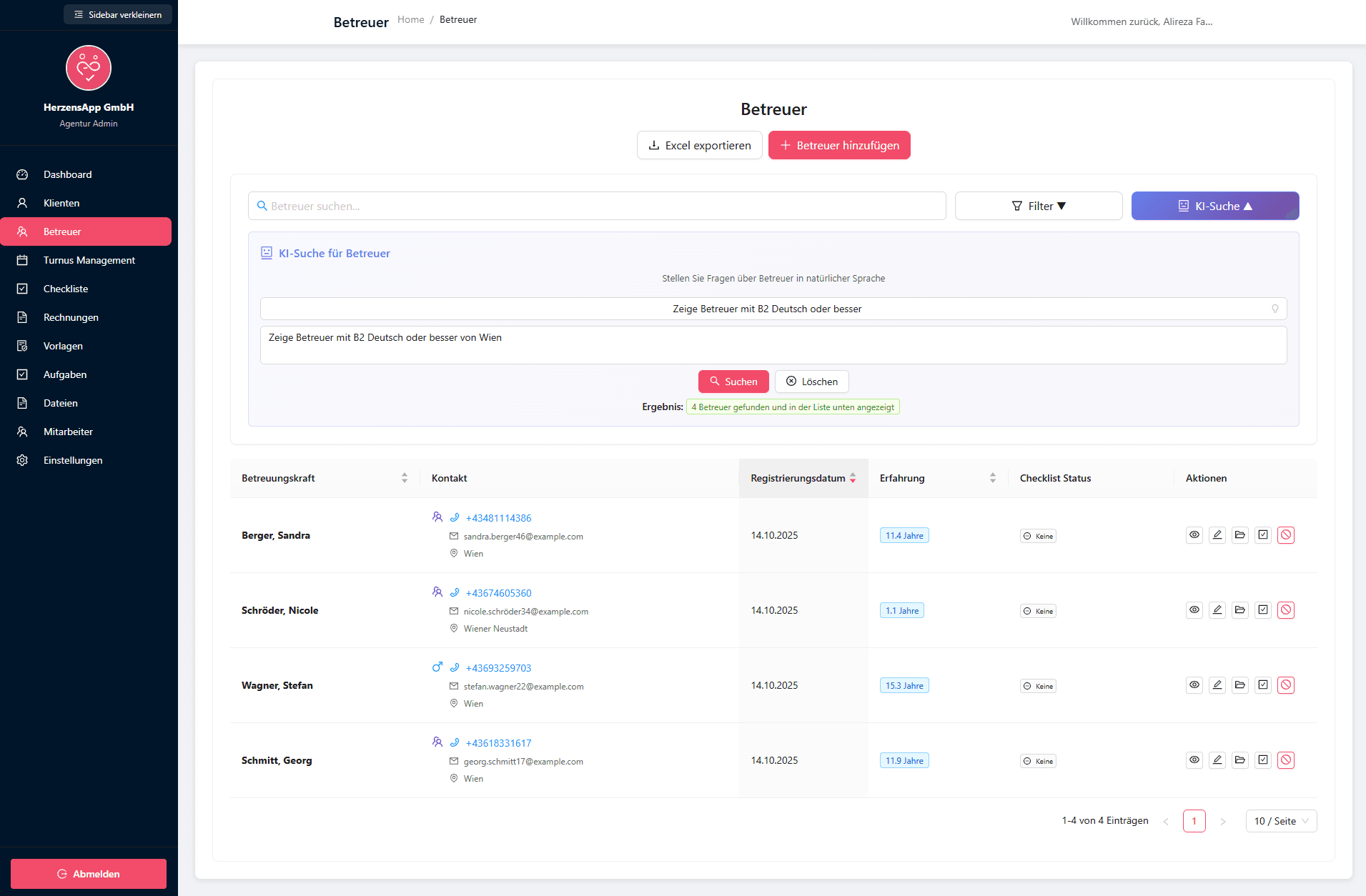1366x896 pixels.
Task: Collapse the KI-Suche panel
Action: coord(1215,206)
